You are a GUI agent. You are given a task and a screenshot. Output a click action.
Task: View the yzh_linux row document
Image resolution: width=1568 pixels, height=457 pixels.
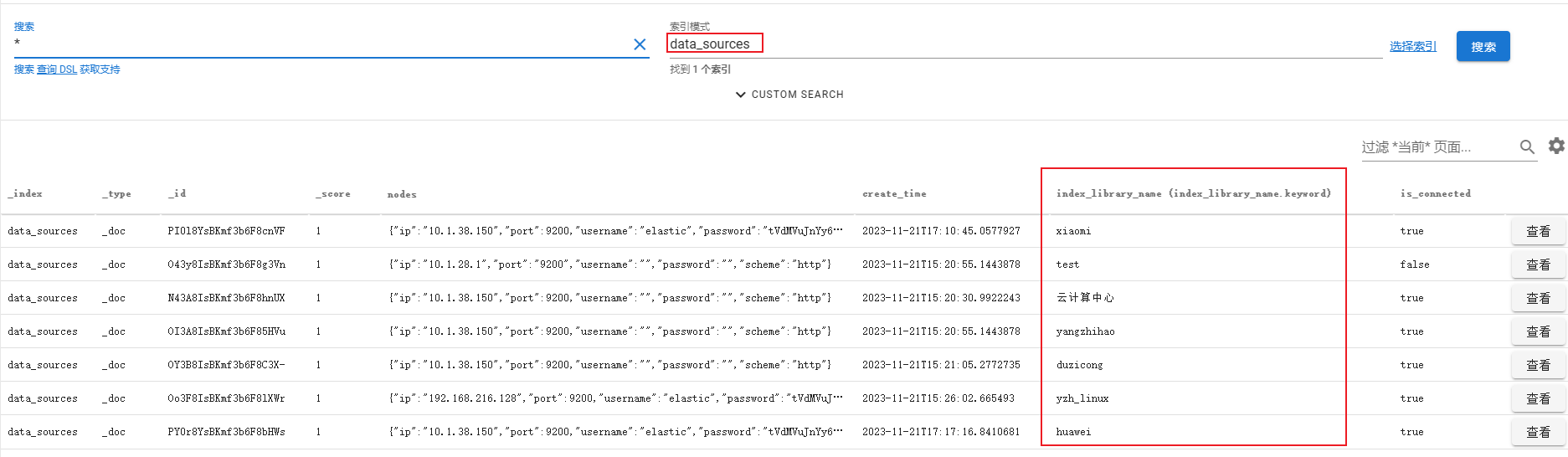pos(1538,398)
